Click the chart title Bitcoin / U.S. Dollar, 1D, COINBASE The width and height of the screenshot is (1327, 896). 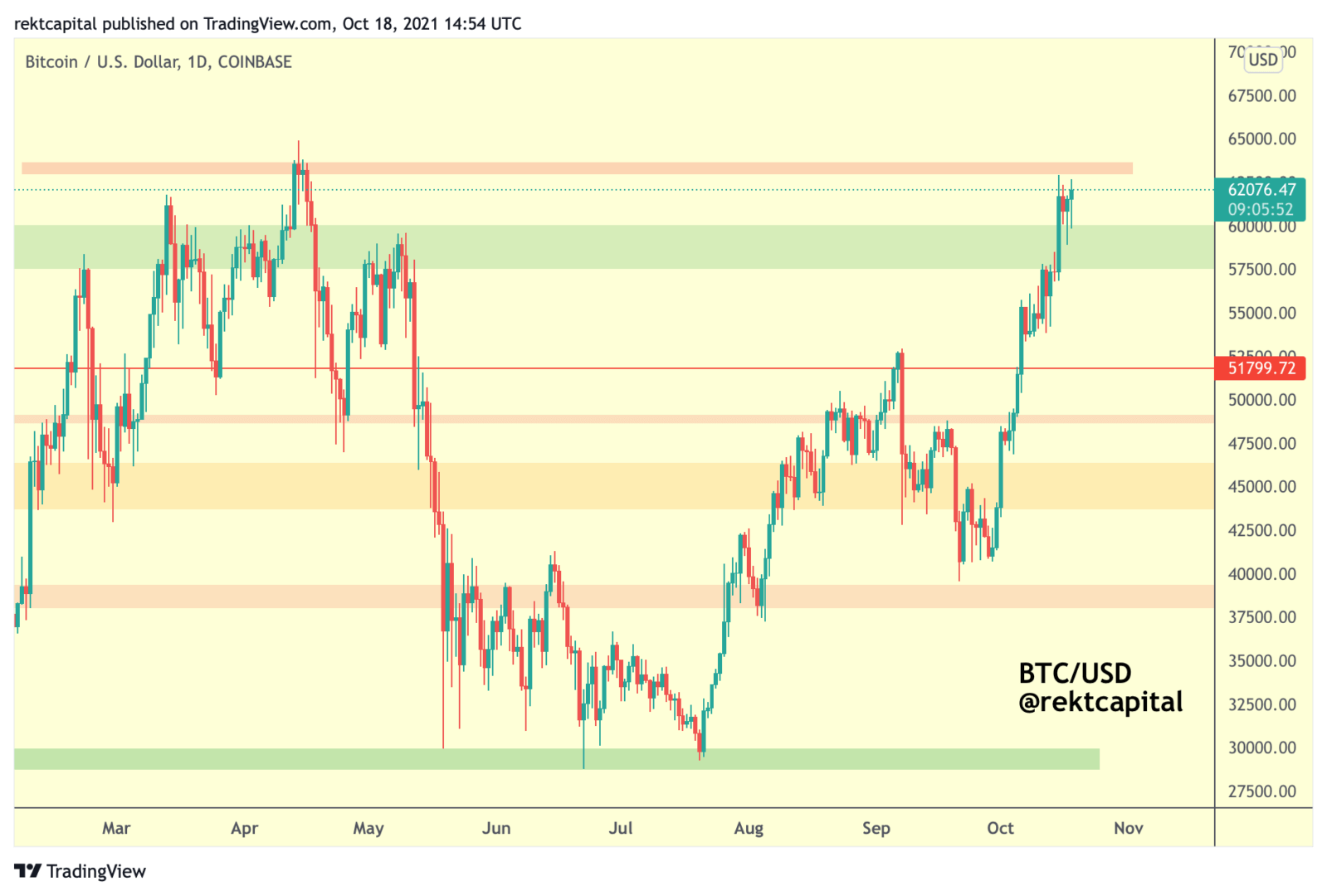pyautogui.click(x=159, y=62)
